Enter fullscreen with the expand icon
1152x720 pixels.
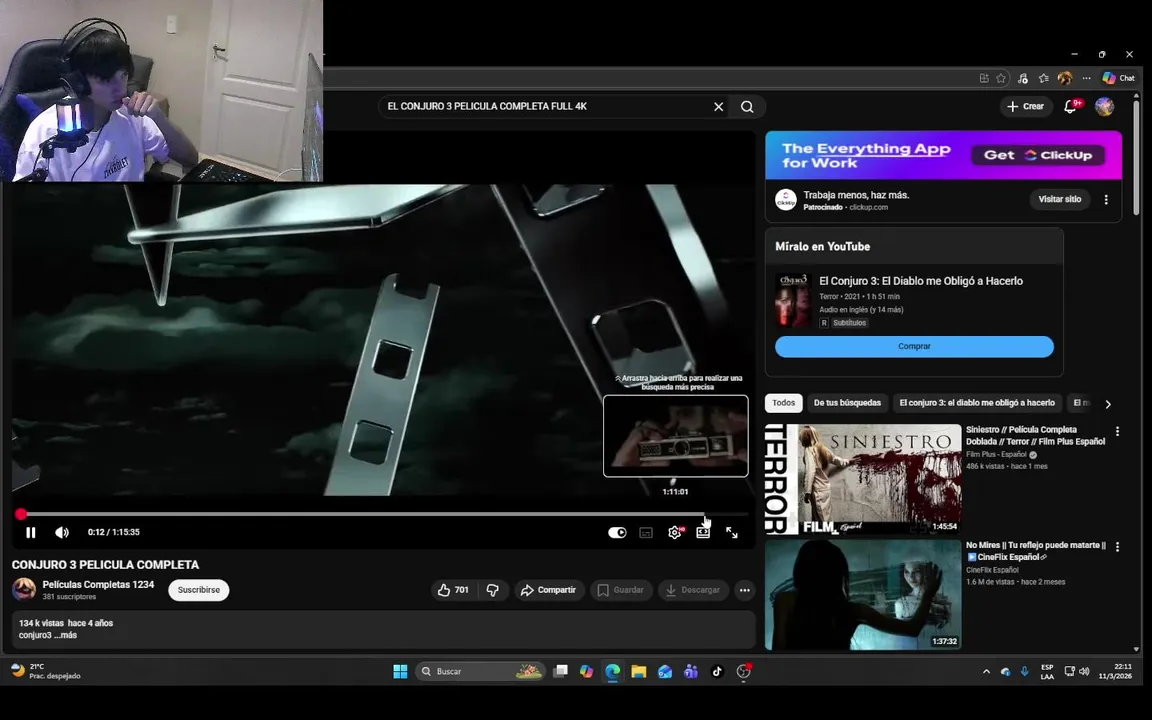point(732,533)
